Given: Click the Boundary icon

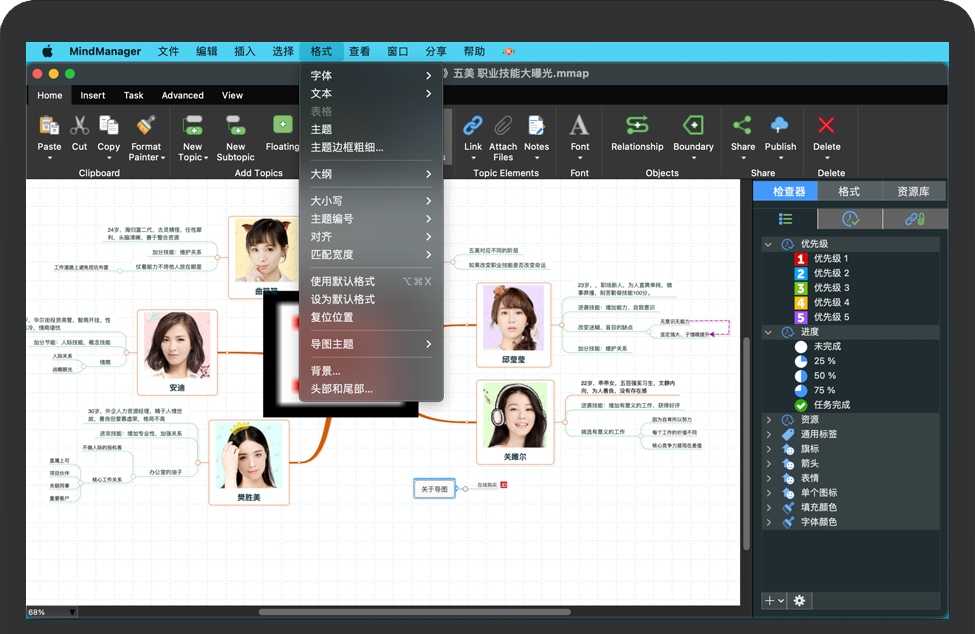Looking at the screenshot, I should 693,126.
